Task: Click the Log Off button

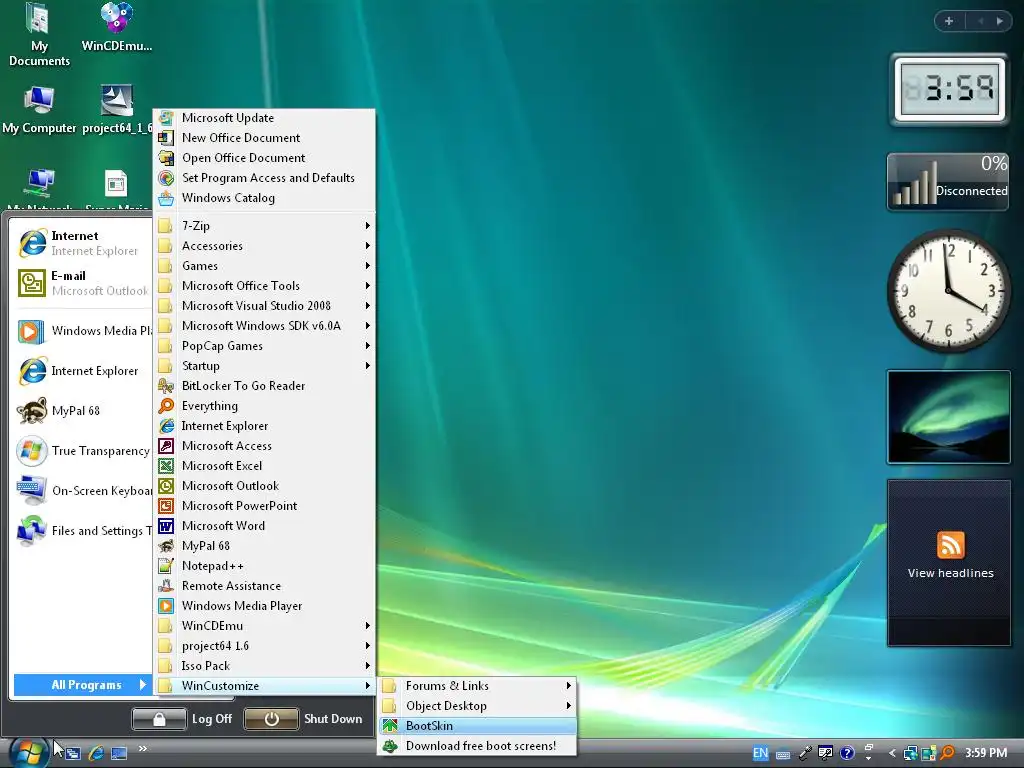Action: [x=182, y=719]
